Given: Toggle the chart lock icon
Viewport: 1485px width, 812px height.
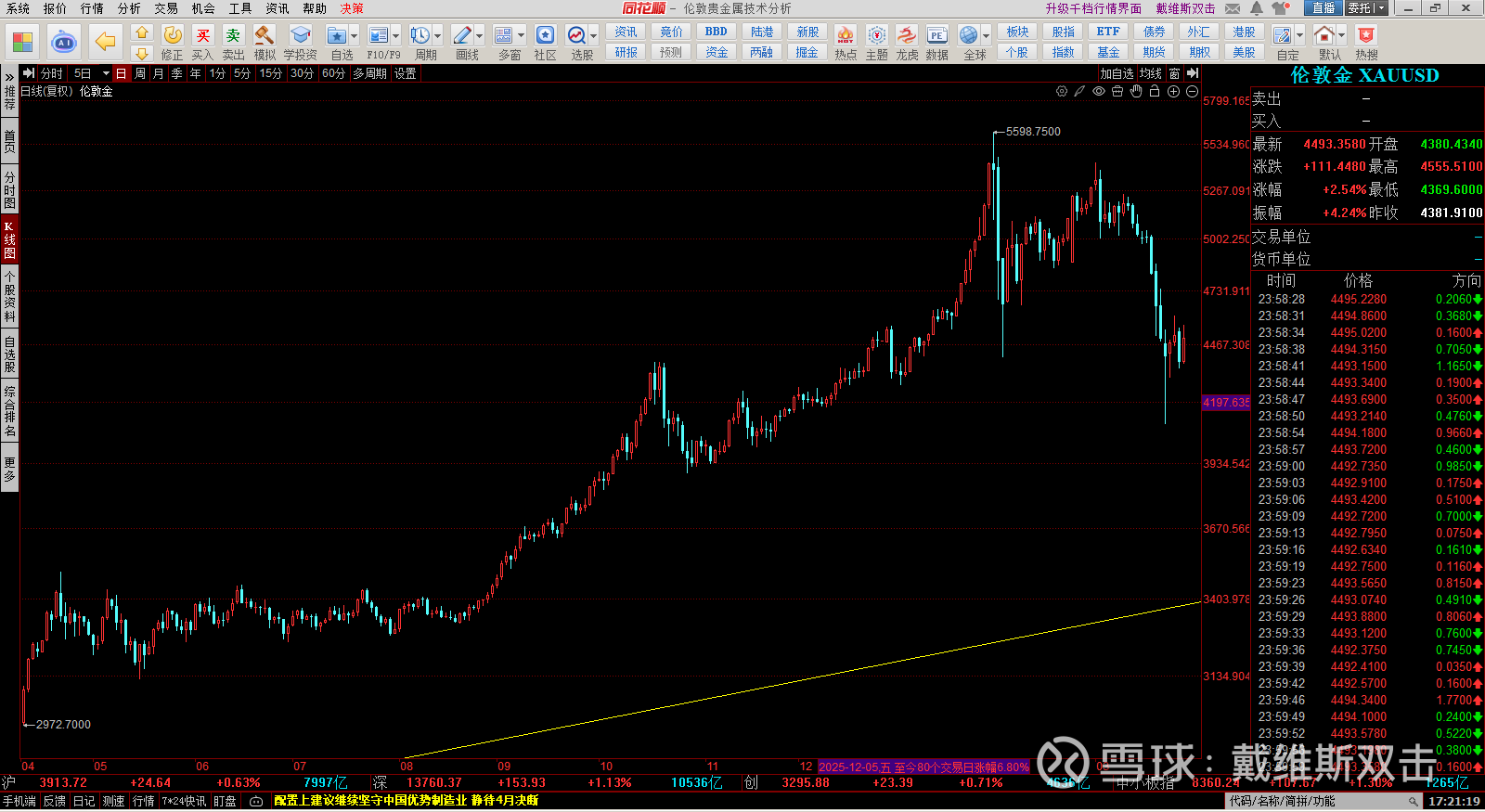Looking at the screenshot, I should (1155, 91).
